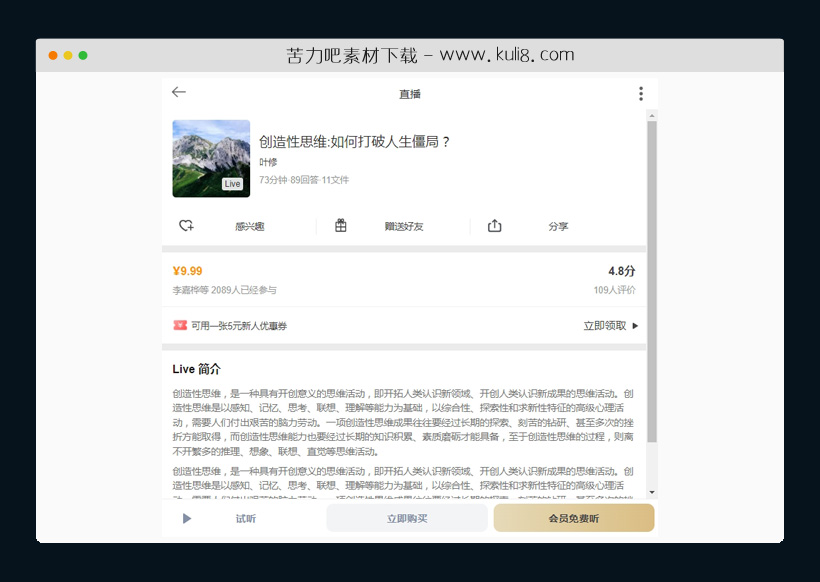This screenshot has width=820, height=582.
Task: Click the share icon beside 分享
Action: point(494,226)
